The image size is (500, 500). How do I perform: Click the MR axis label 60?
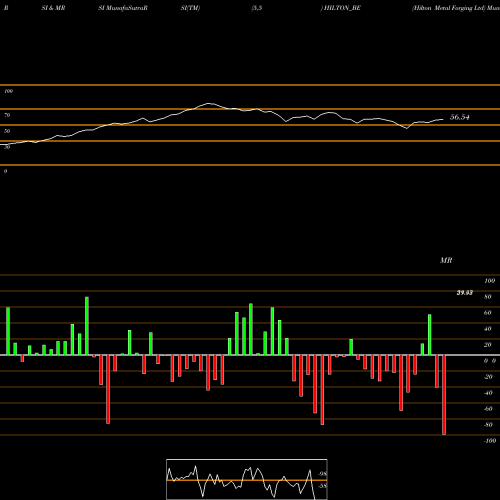pos(487,313)
